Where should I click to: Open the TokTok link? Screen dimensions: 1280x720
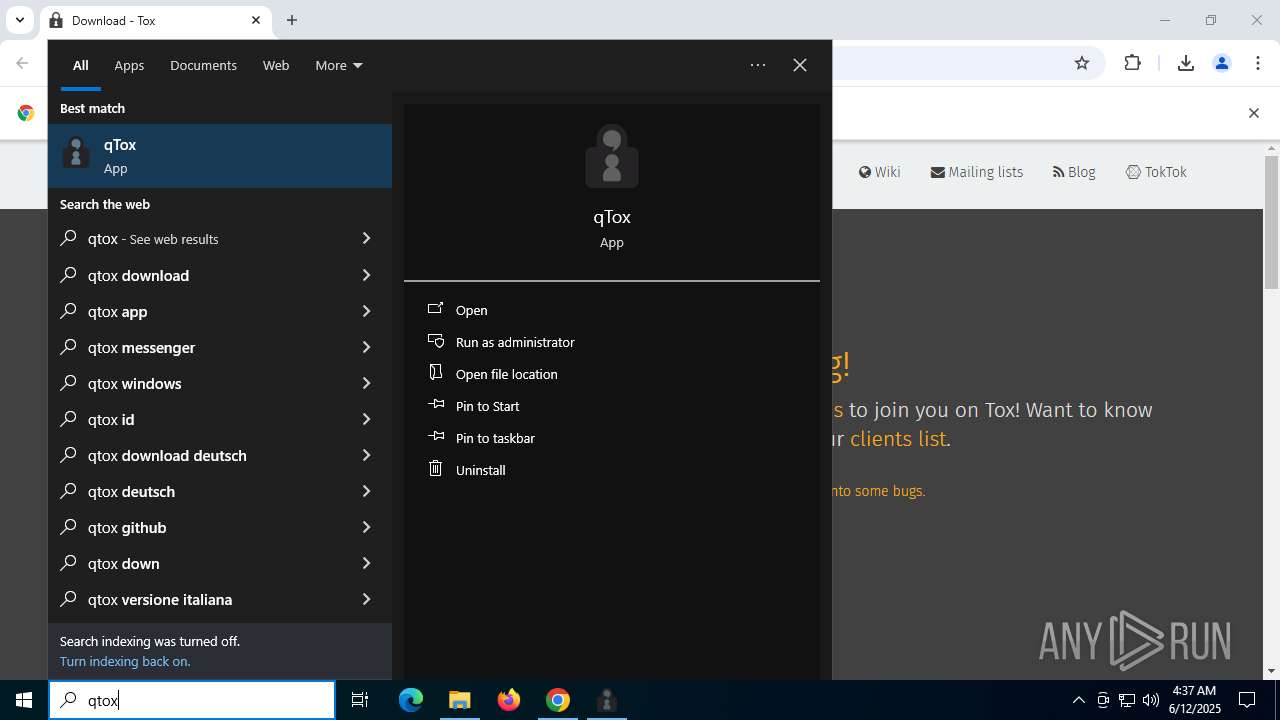pyautogui.click(x=1156, y=172)
